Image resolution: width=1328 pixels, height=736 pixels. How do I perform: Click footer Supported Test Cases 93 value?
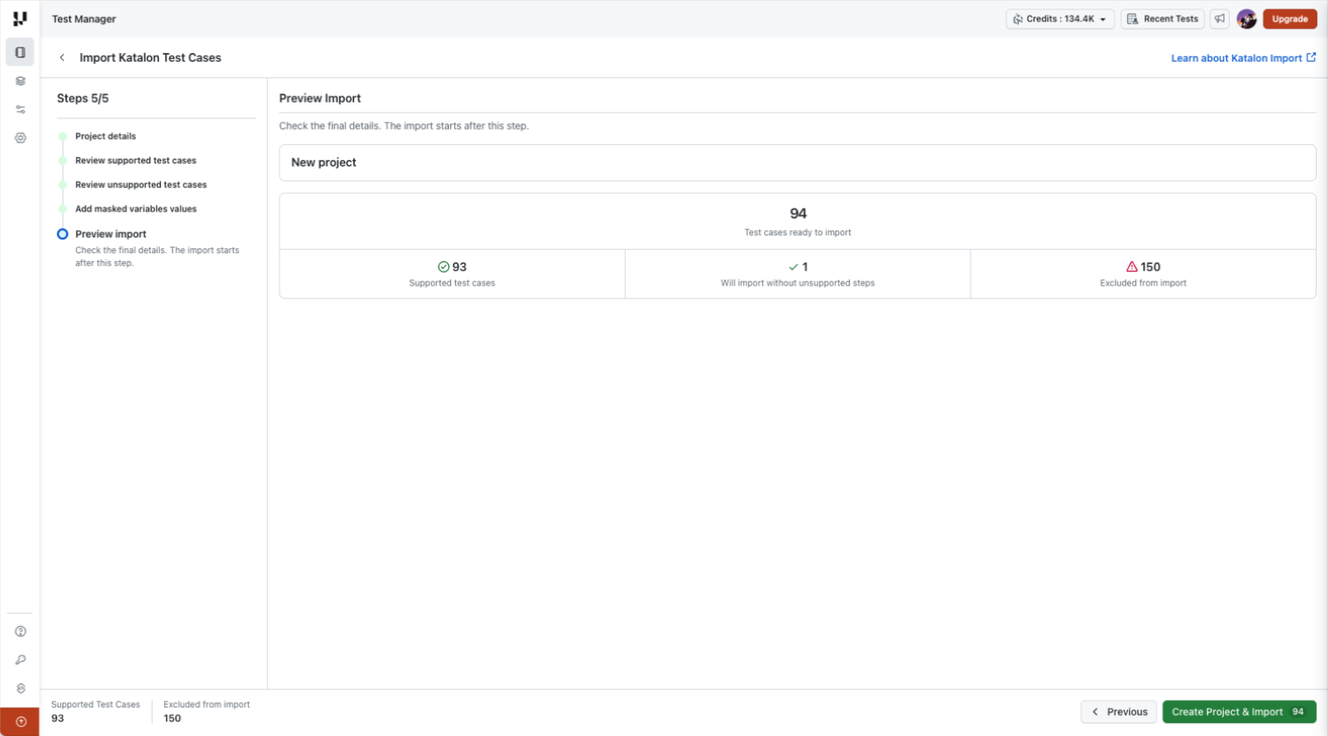pyautogui.click(x=58, y=718)
